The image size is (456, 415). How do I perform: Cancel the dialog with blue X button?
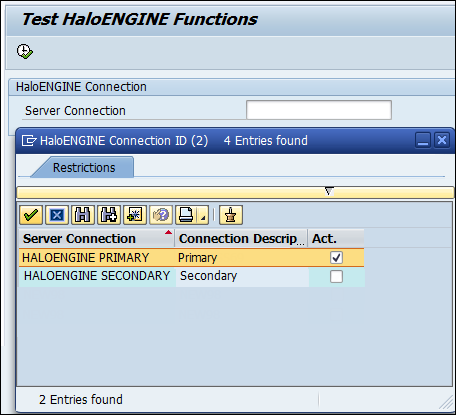[57, 215]
